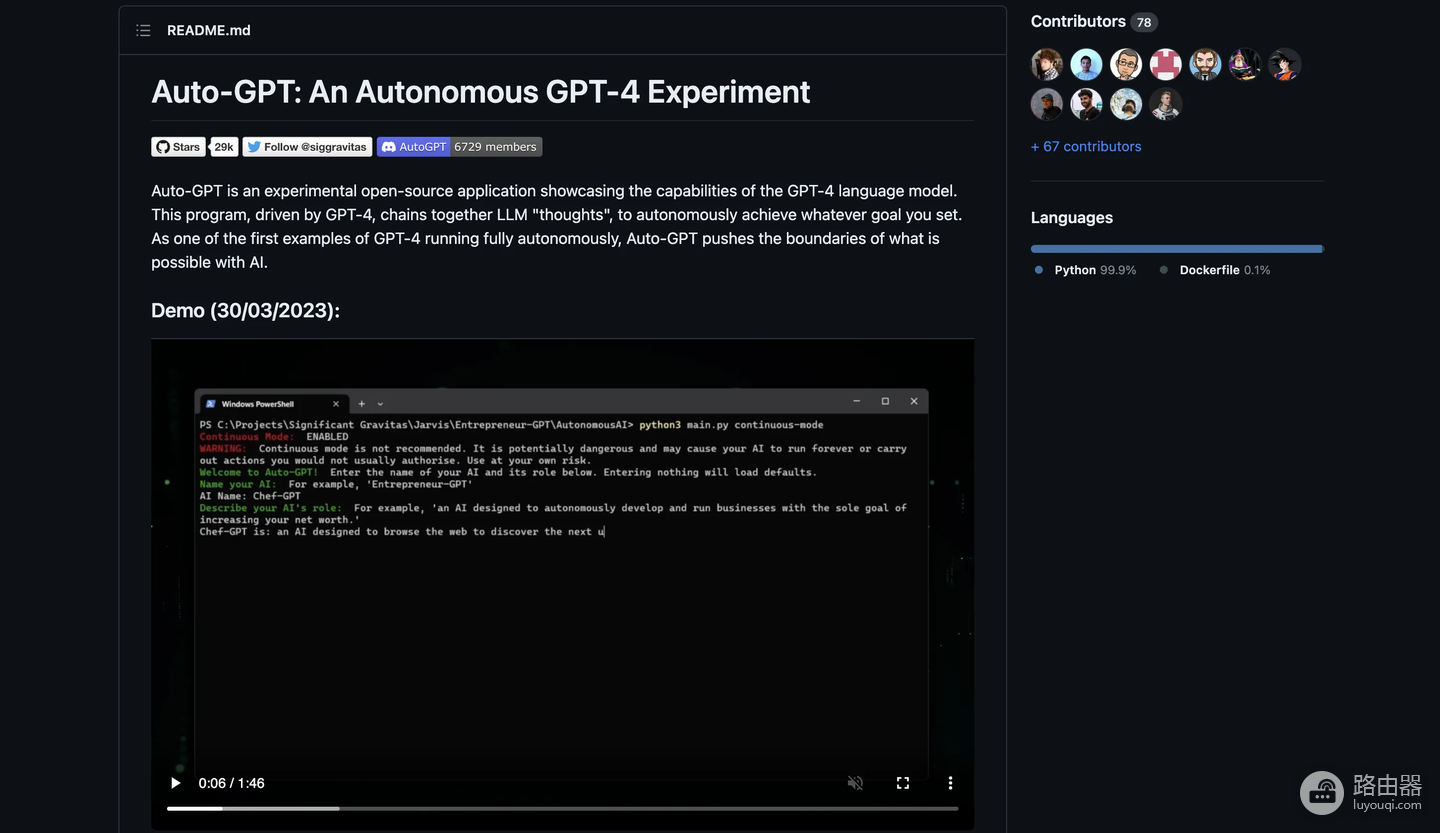Viewport: 1440px width, 833px height.
Task: Click the contributors count 78 badge
Action: point(1144,22)
